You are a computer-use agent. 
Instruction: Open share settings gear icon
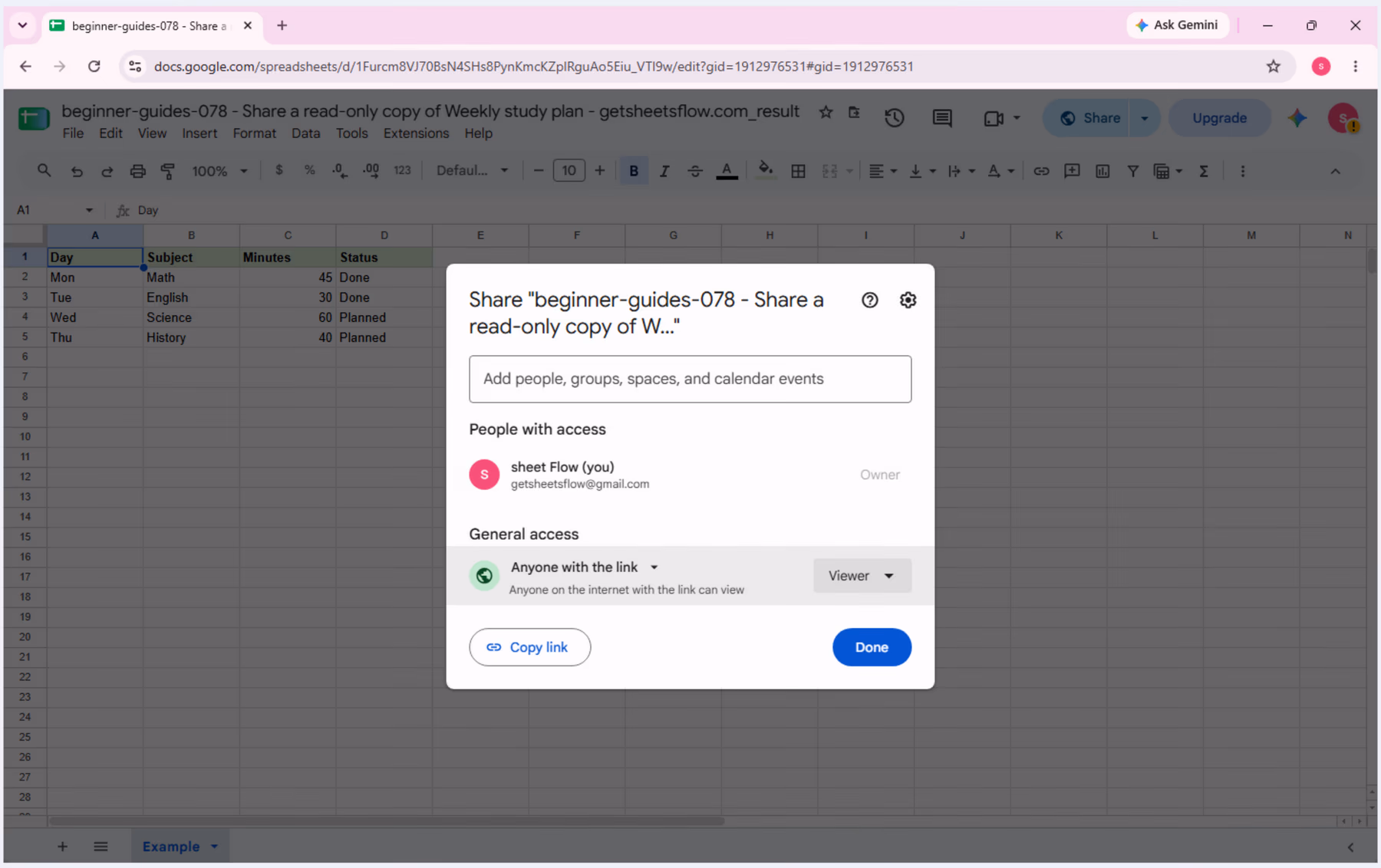pos(908,300)
